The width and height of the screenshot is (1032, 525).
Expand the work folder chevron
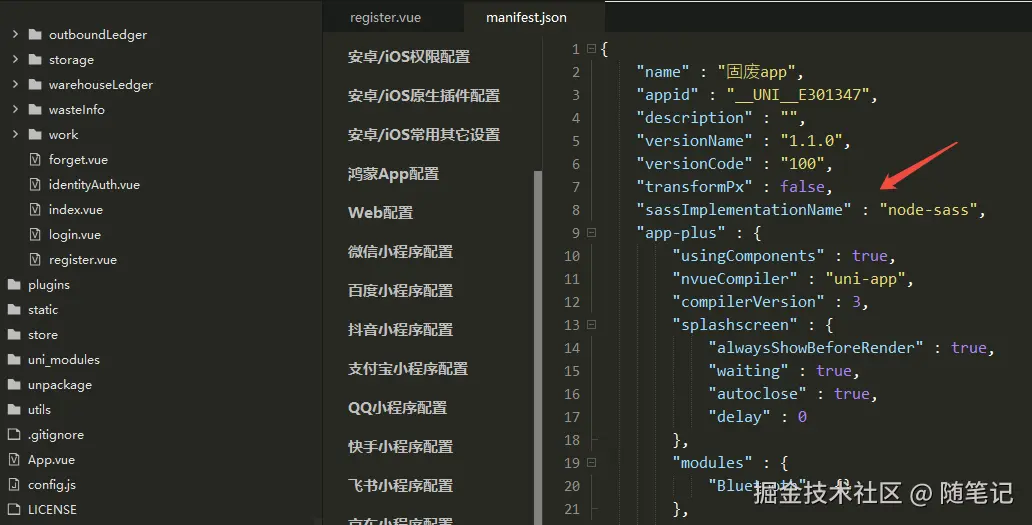(15, 134)
